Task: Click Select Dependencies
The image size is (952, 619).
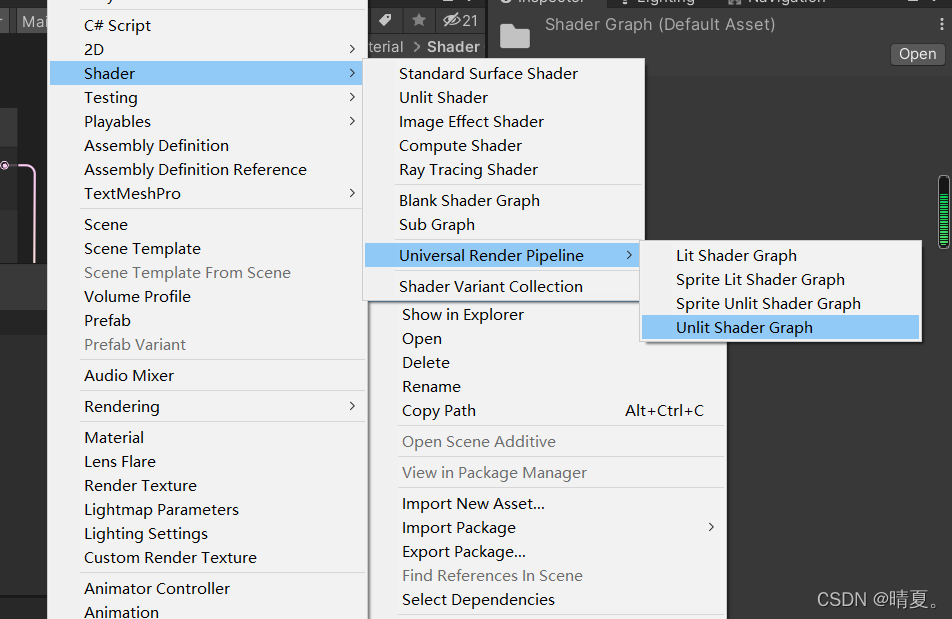Action: coord(546,600)
